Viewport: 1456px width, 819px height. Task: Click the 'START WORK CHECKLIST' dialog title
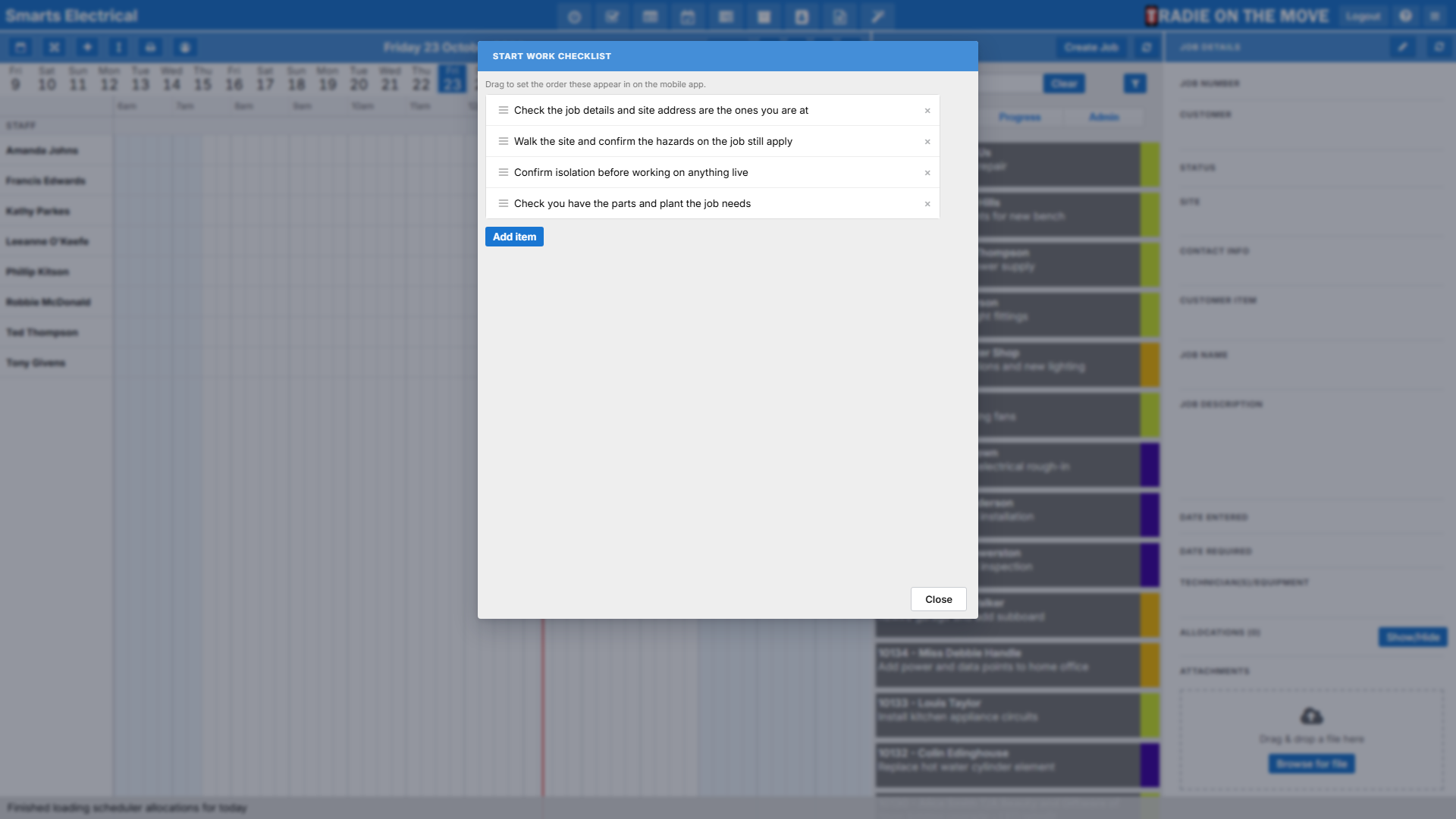click(x=551, y=56)
